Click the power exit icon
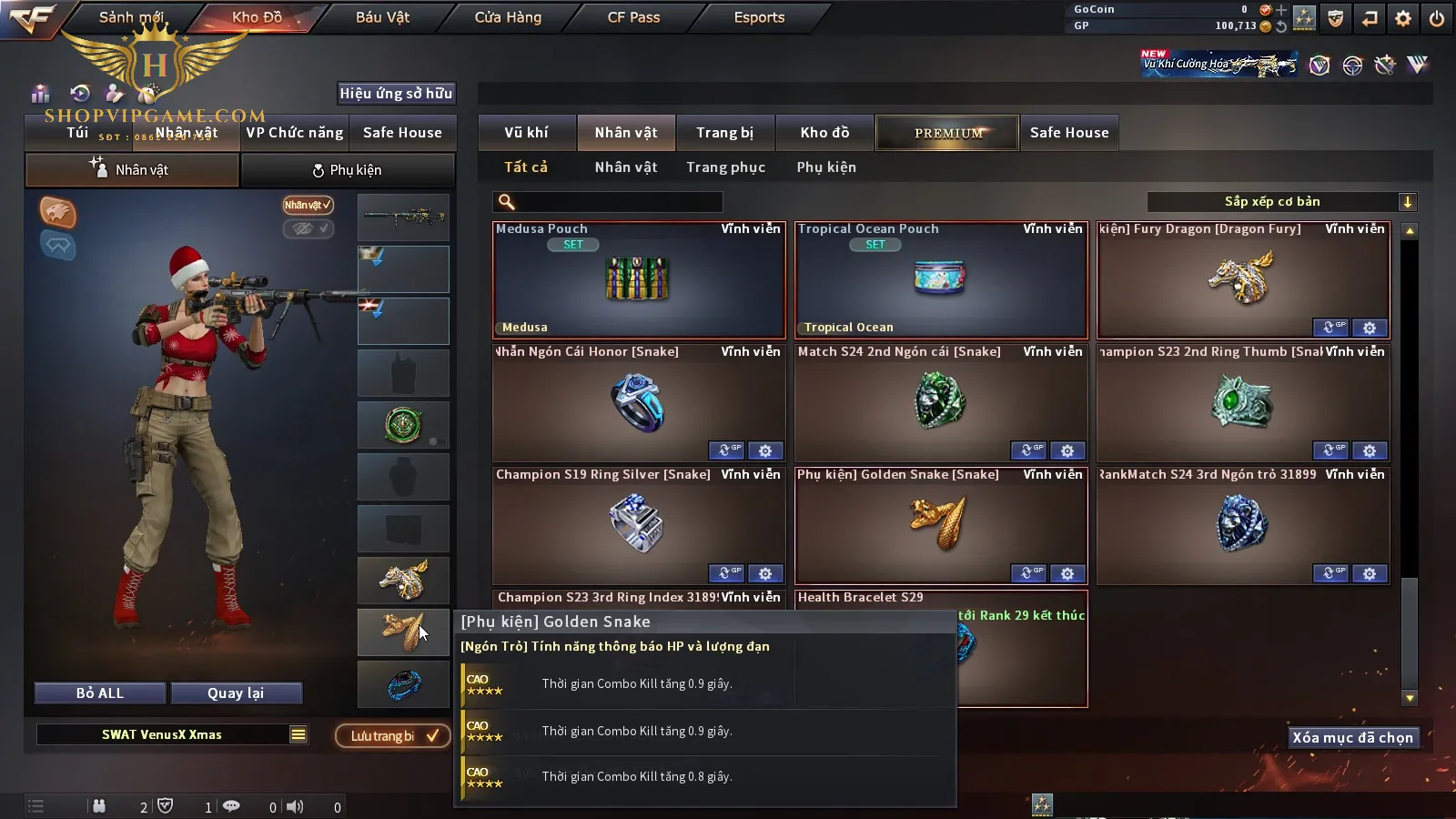 1437,18
